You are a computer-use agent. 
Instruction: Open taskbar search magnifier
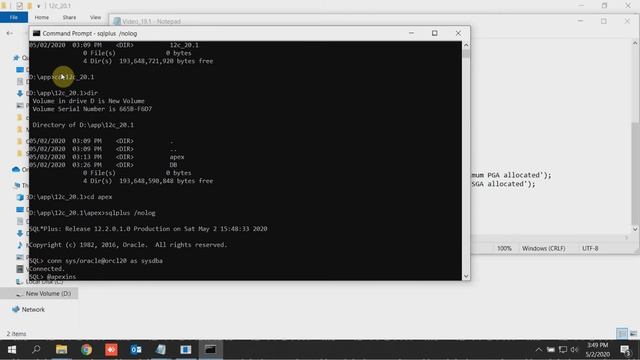(x=36, y=349)
